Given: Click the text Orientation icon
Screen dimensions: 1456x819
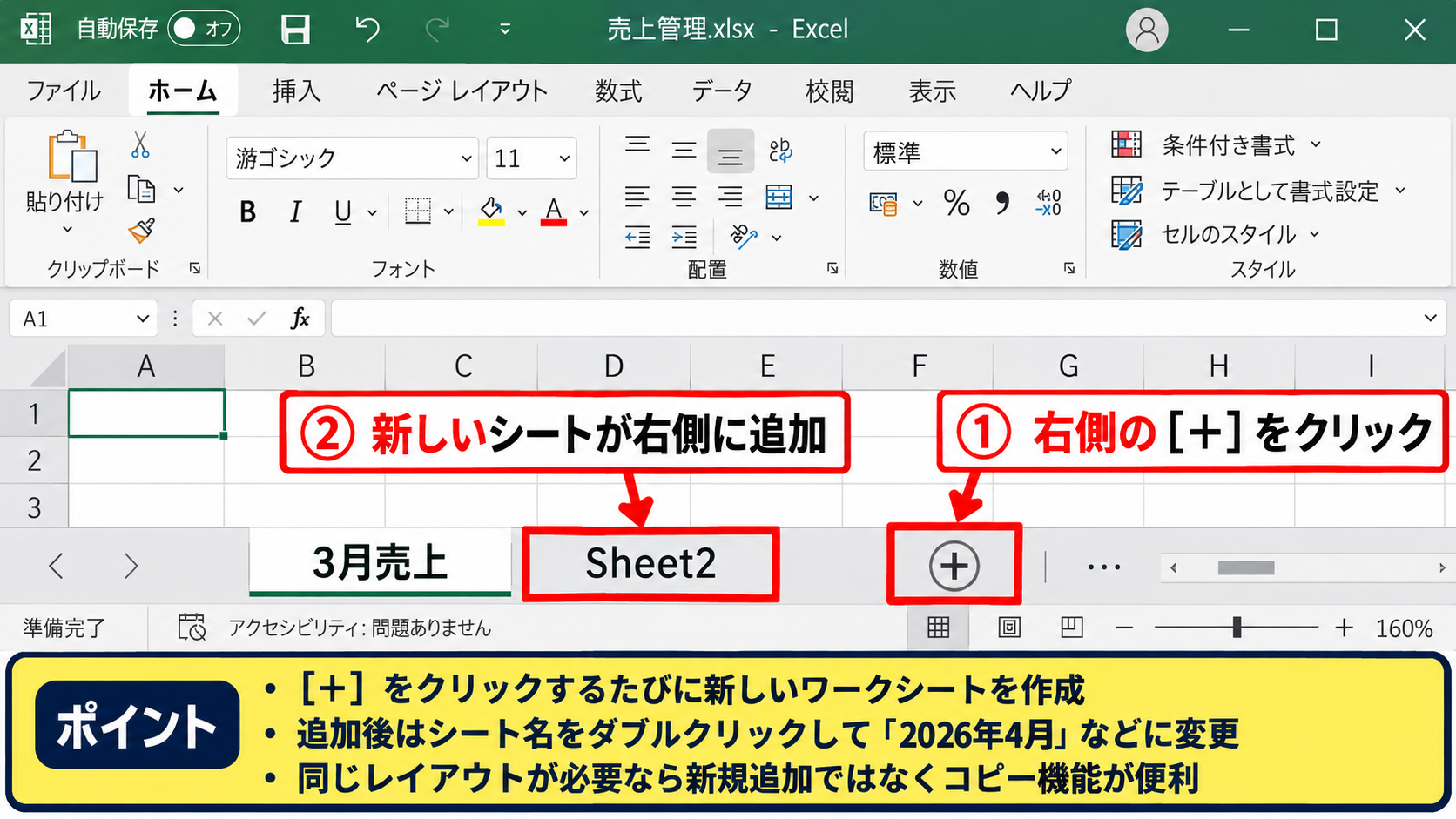Looking at the screenshot, I should point(744,236).
